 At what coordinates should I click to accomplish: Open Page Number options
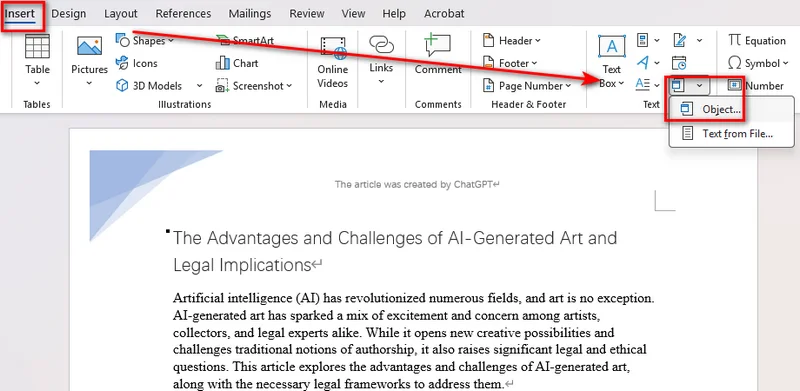(527, 86)
